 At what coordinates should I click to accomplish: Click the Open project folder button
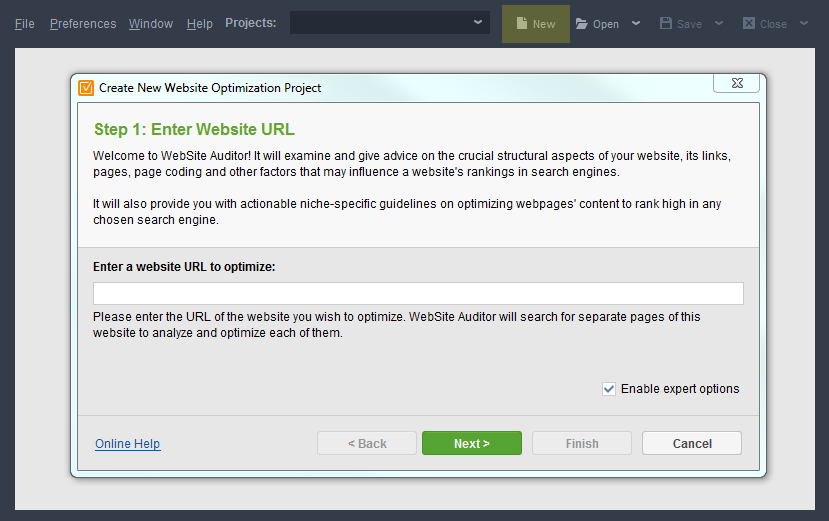[x=597, y=24]
